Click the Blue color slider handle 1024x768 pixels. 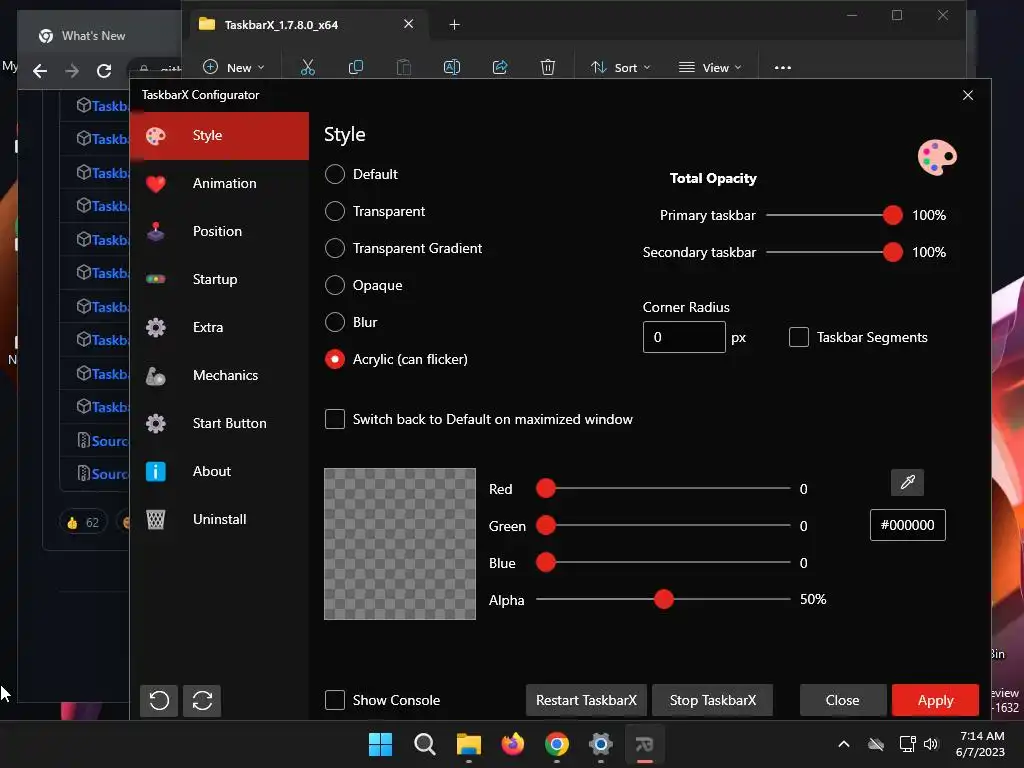tap(546, 562)
